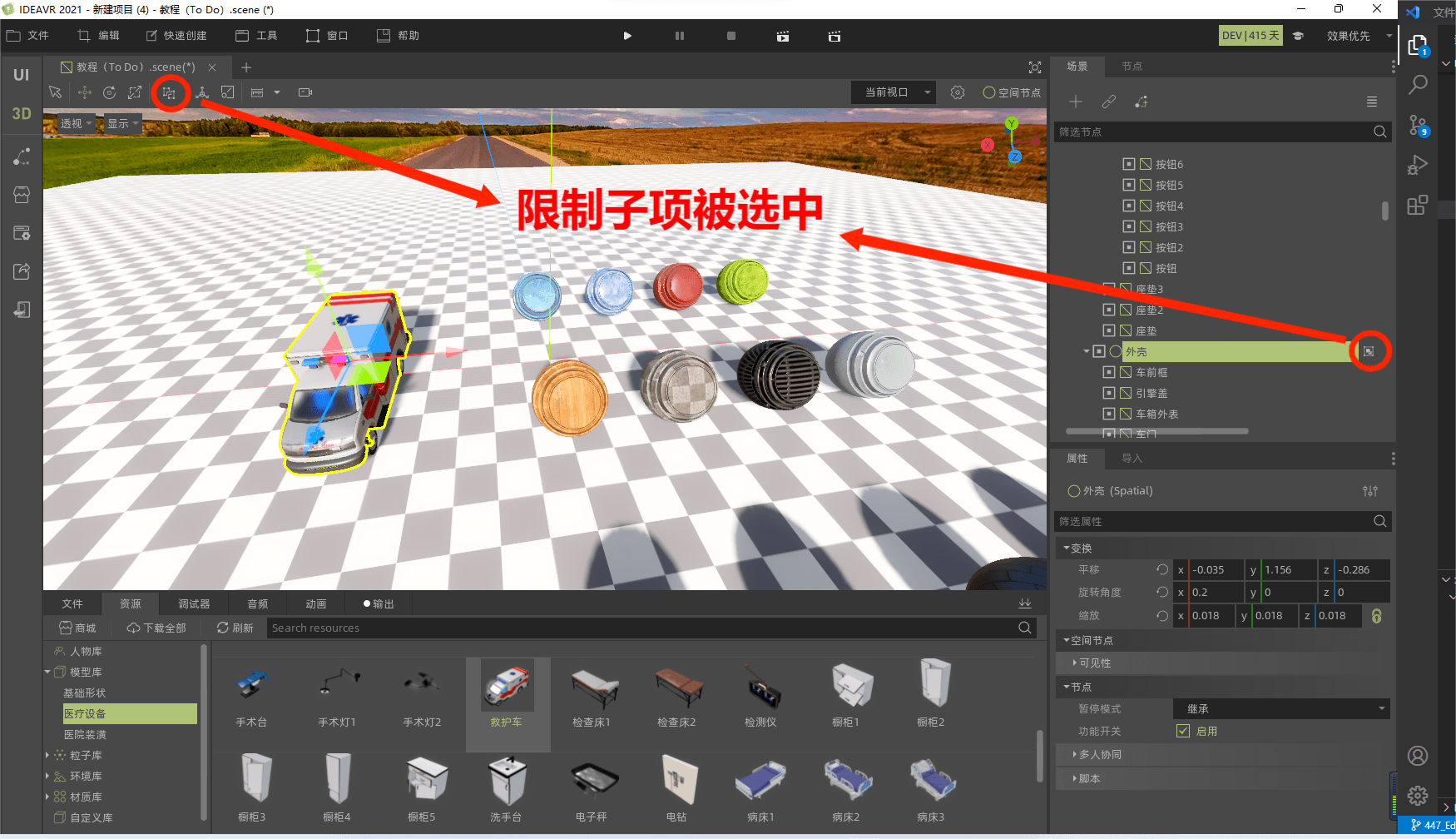Reset 平移 translation values

pos(1162,570)
